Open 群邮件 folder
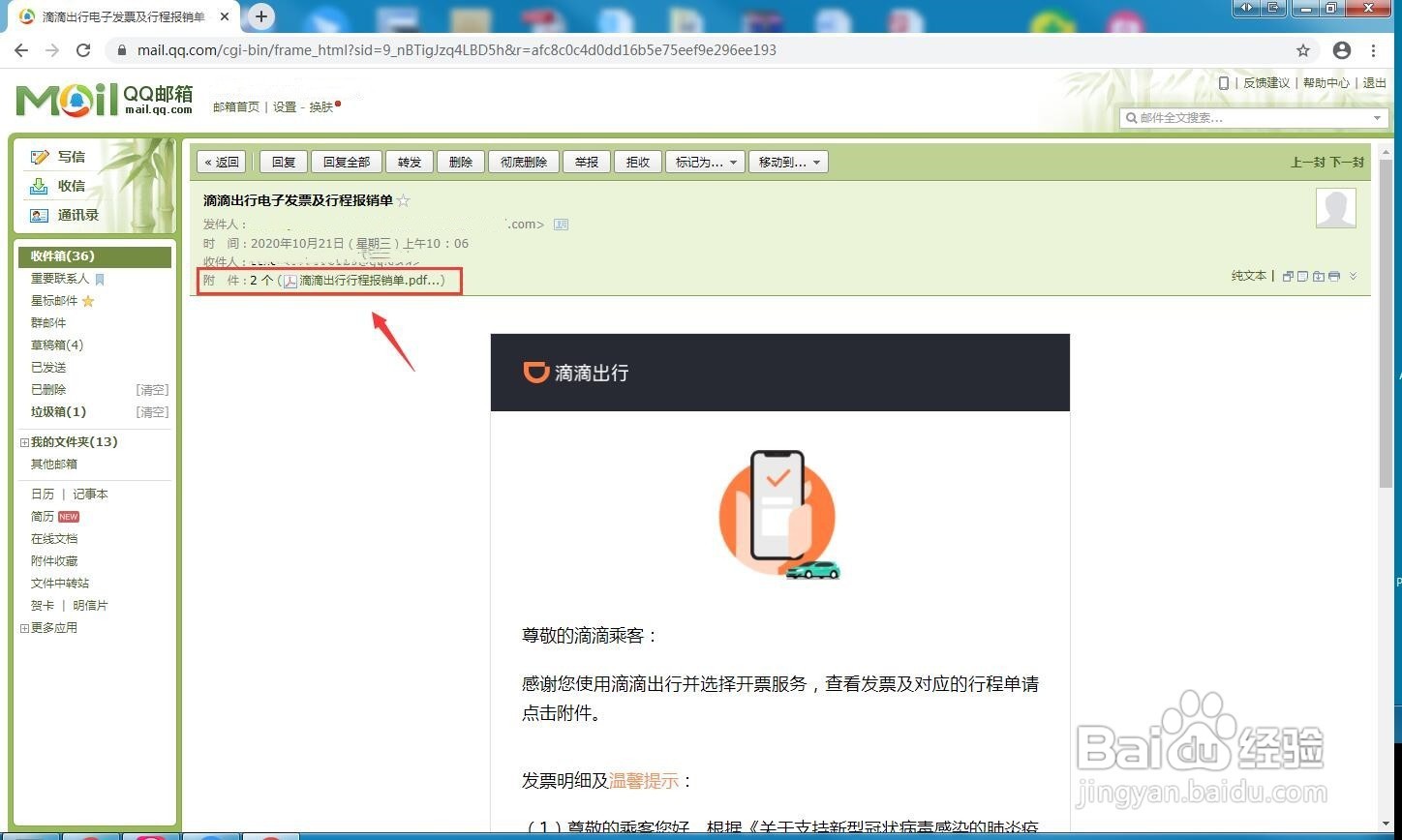 48,323
